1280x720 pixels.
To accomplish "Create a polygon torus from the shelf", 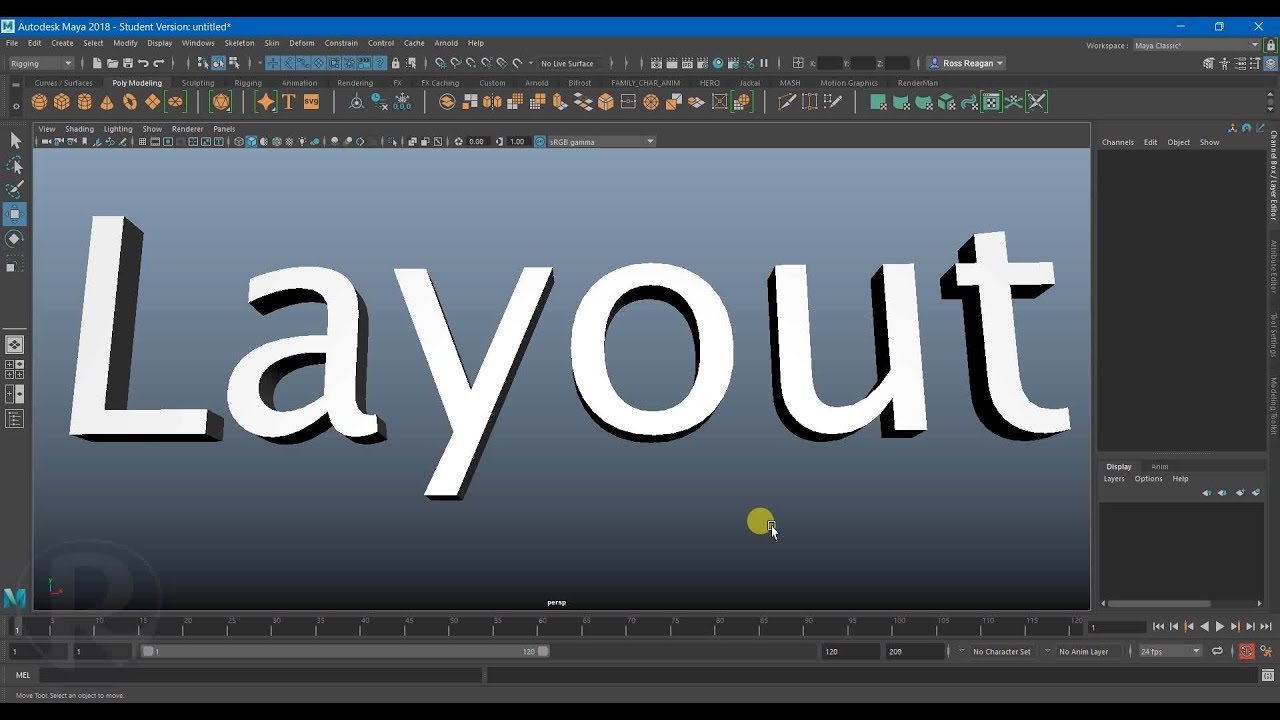I will coord(130,102).
